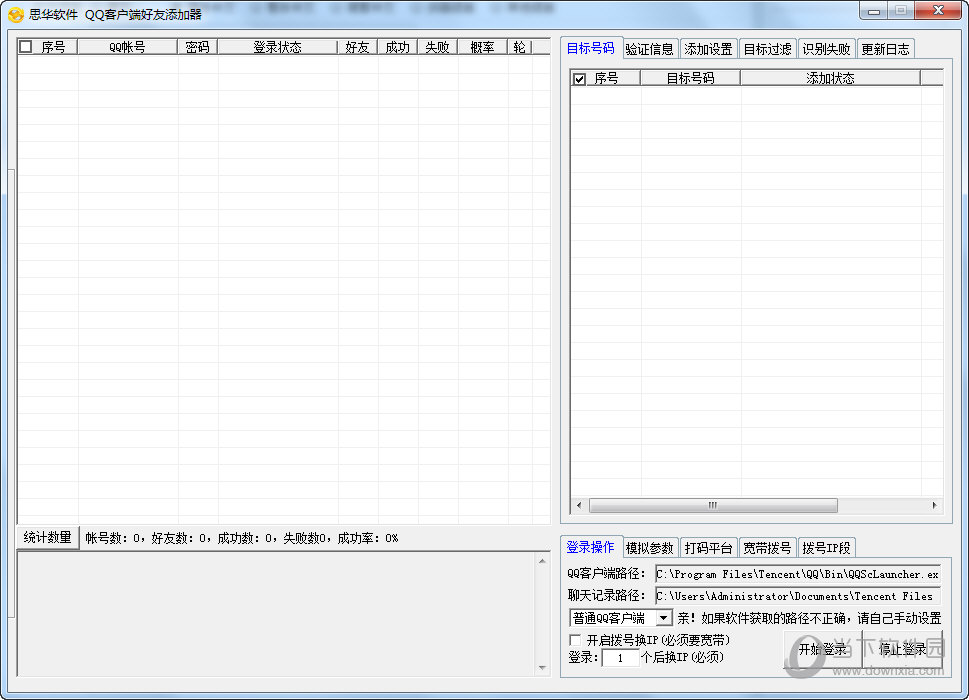Click the right scroll arrow of target list
969x700 pixels.
coord(934,505)
